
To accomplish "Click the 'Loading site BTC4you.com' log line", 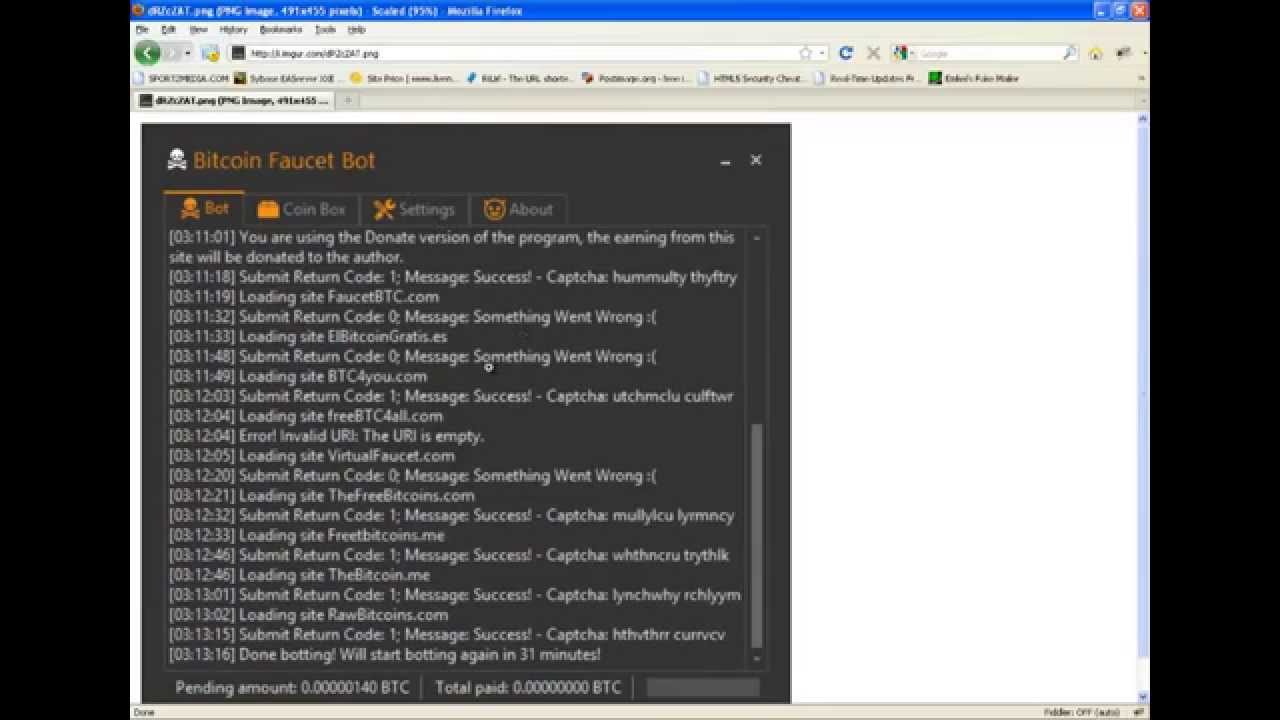I will pos(298,376).
